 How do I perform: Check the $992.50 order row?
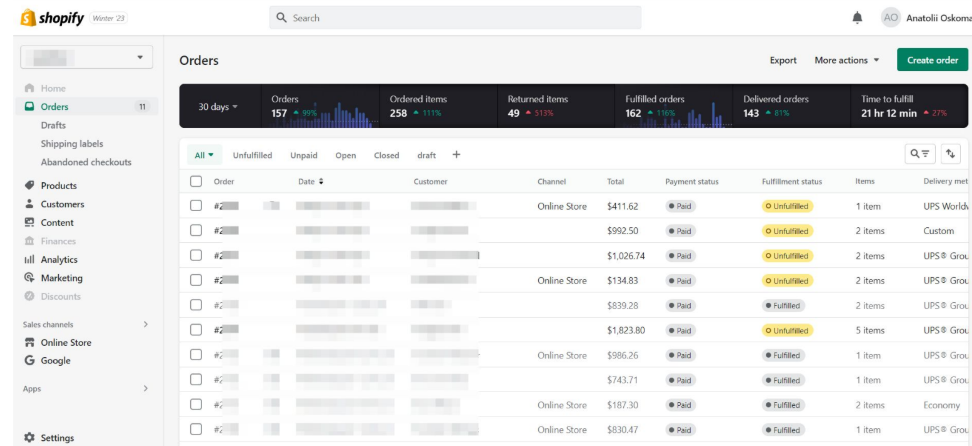[x=196, y=230]
